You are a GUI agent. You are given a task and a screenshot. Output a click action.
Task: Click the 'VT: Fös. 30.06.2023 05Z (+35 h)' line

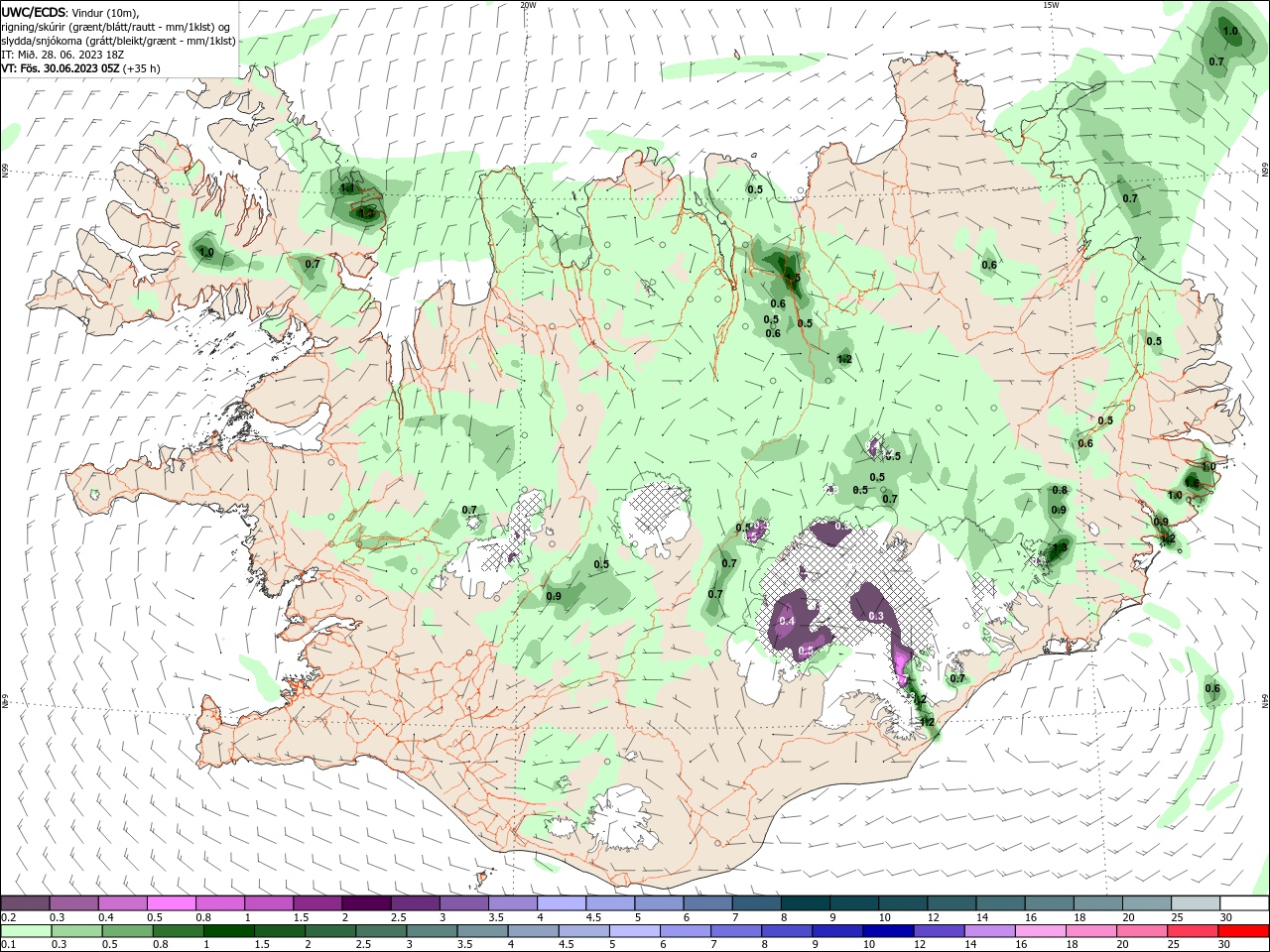[x=80, y=68]
